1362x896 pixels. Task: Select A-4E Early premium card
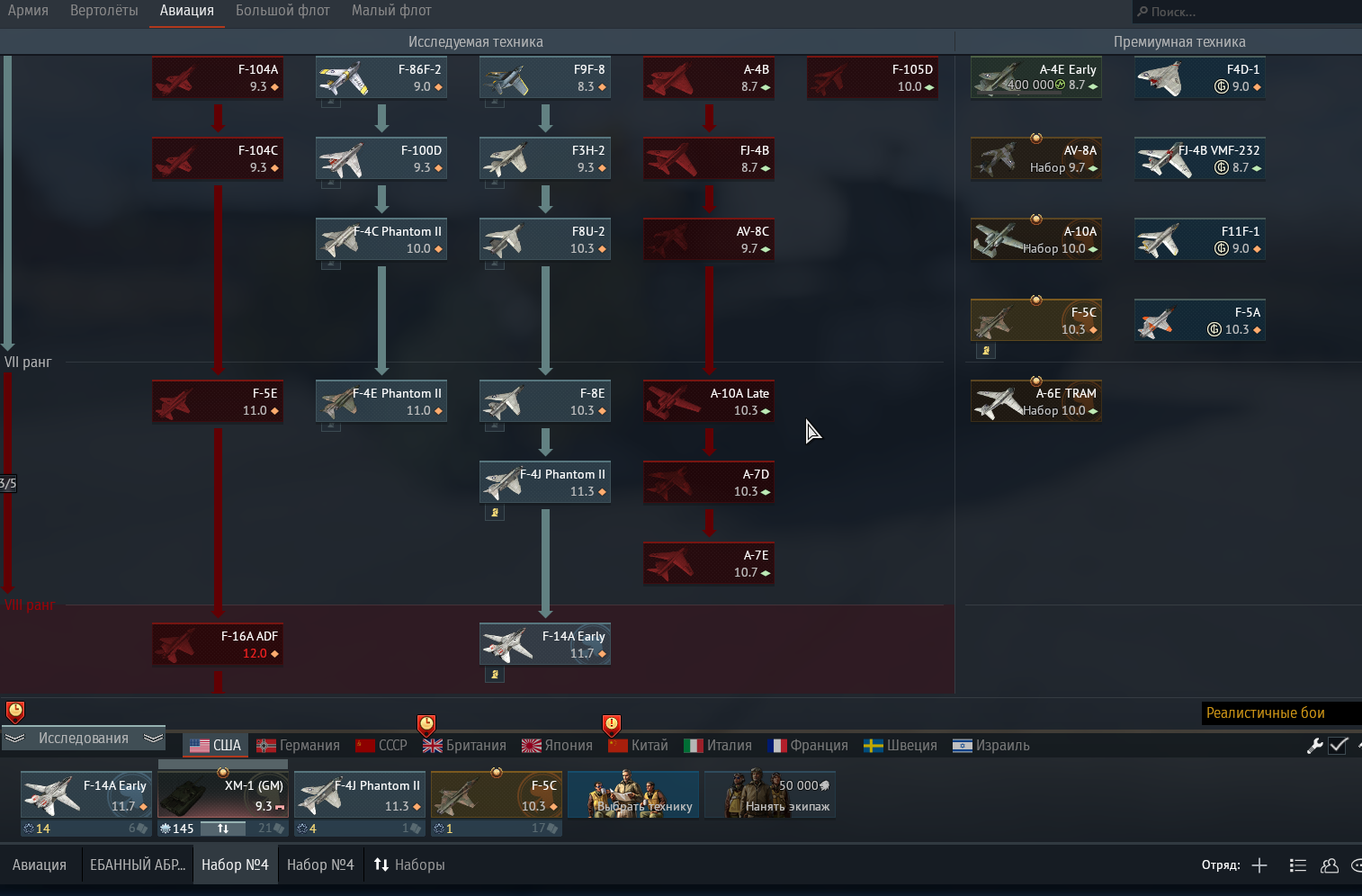point(1036,77)
